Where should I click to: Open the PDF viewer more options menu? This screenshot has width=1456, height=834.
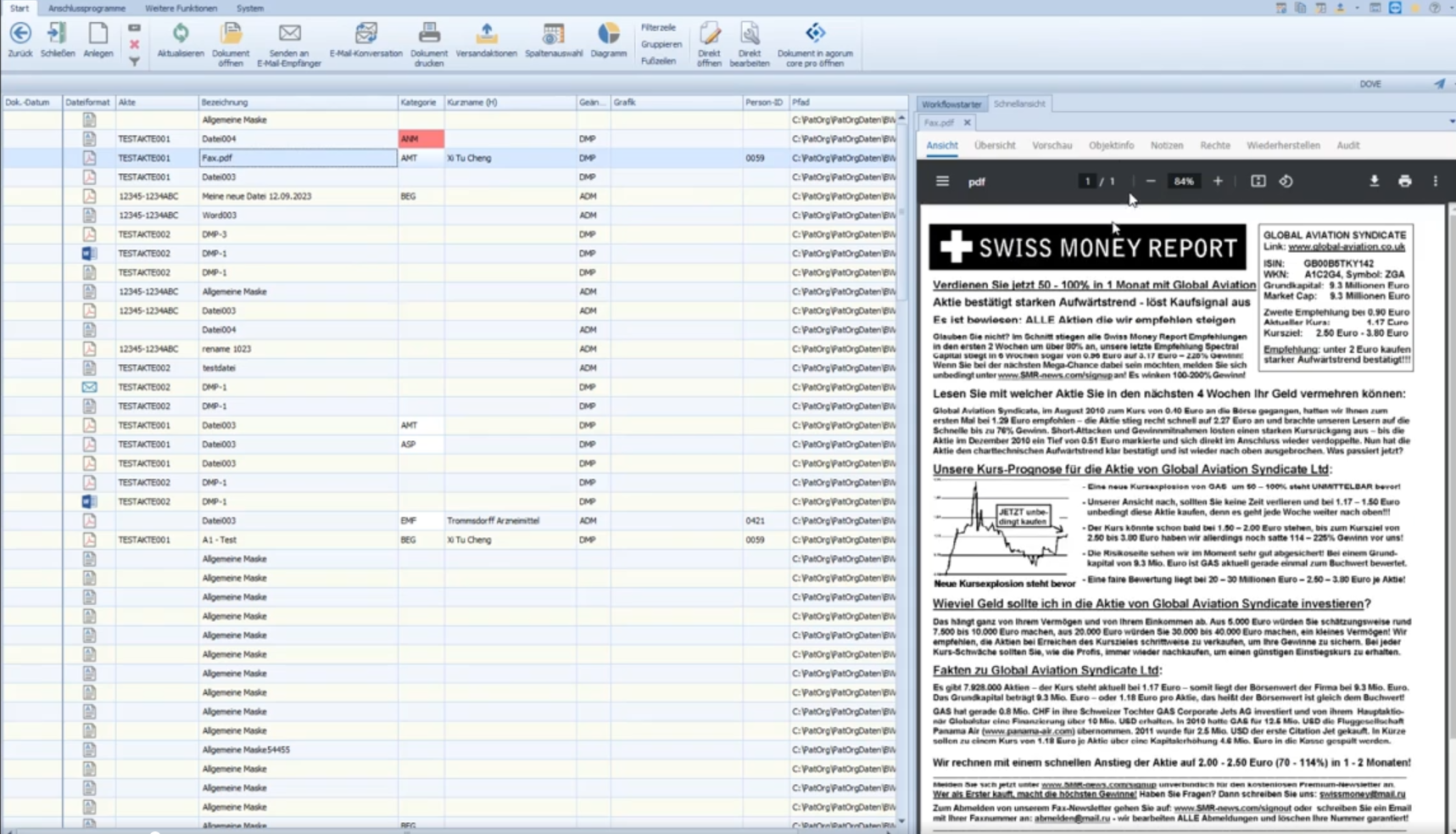1436,181
